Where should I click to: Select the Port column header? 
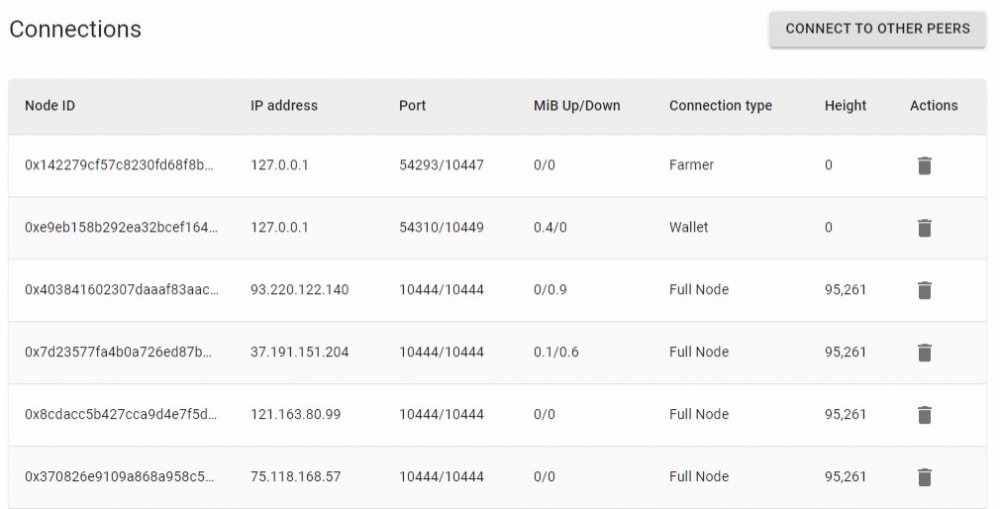412,106
